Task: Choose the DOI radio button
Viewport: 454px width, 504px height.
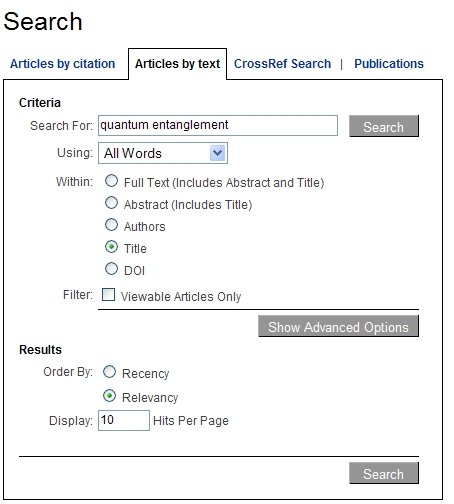Action: (111, 269)
